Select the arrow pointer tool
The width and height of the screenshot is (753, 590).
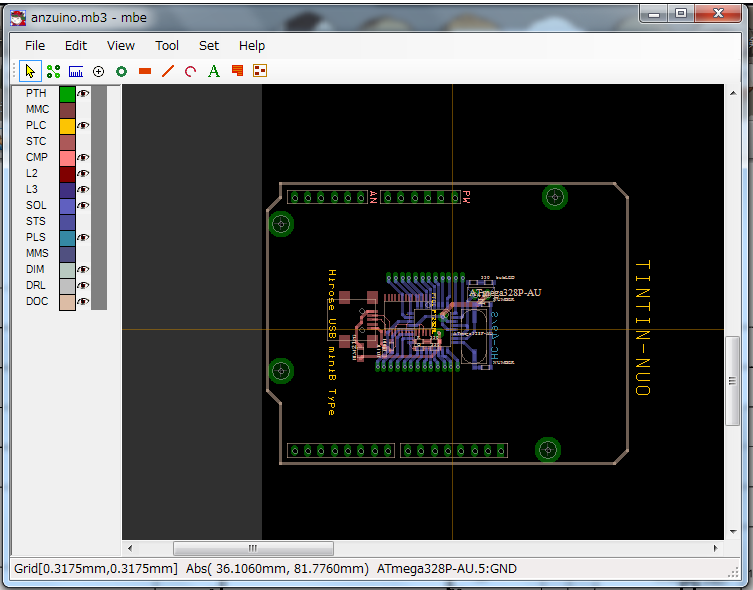pyautogui.click(x=30, y=72)
